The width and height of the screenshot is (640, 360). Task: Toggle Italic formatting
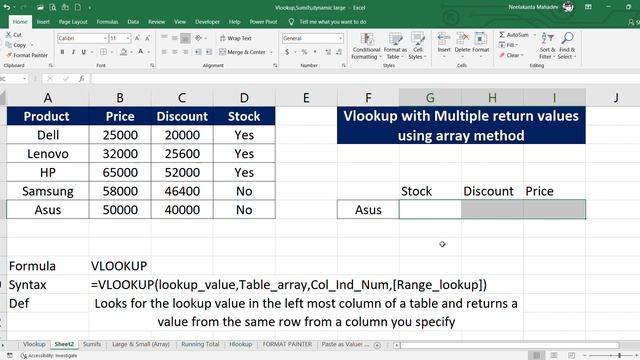(73, 52)
